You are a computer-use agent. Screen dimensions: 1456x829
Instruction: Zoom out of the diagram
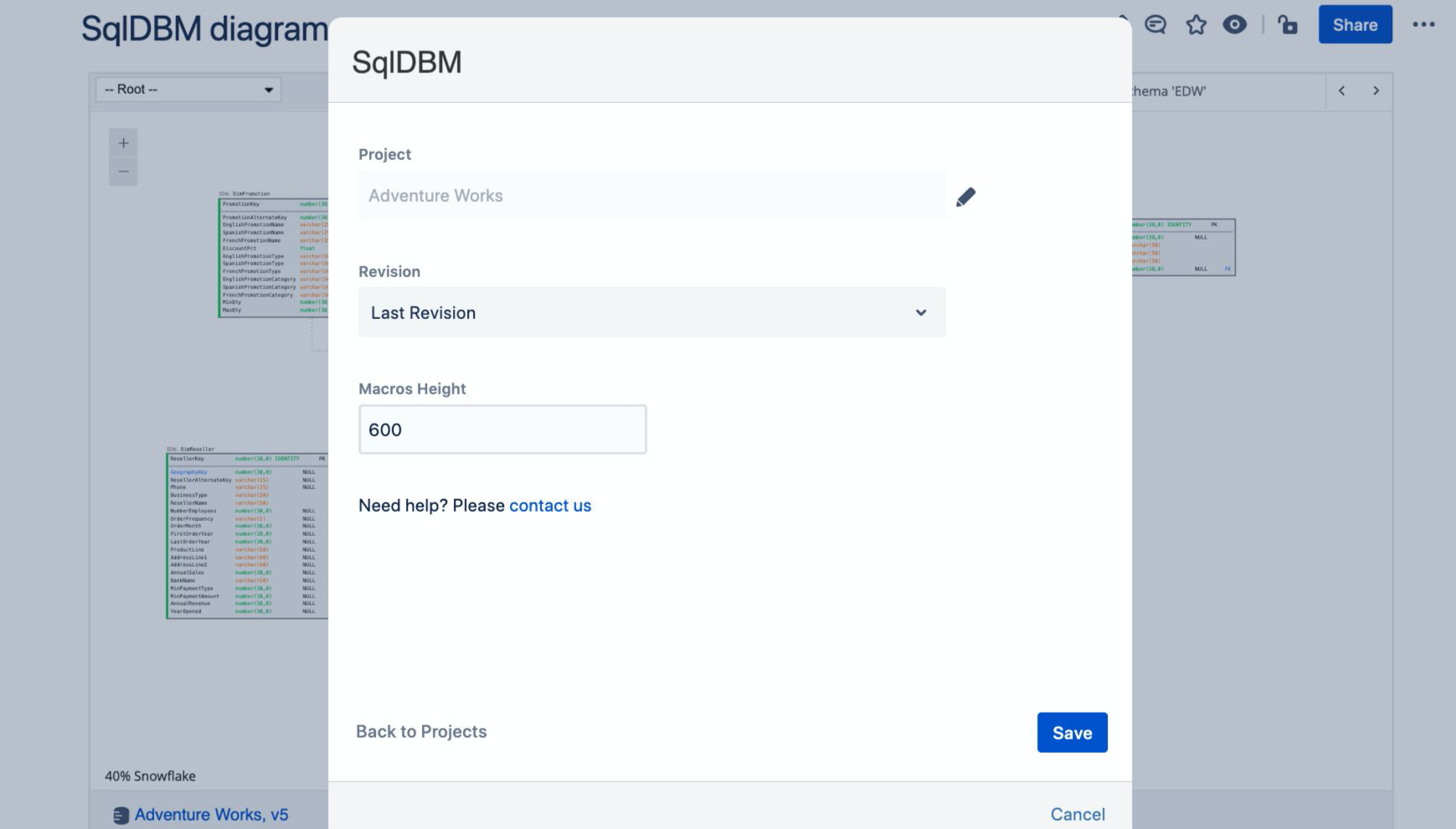coord(123,172)
